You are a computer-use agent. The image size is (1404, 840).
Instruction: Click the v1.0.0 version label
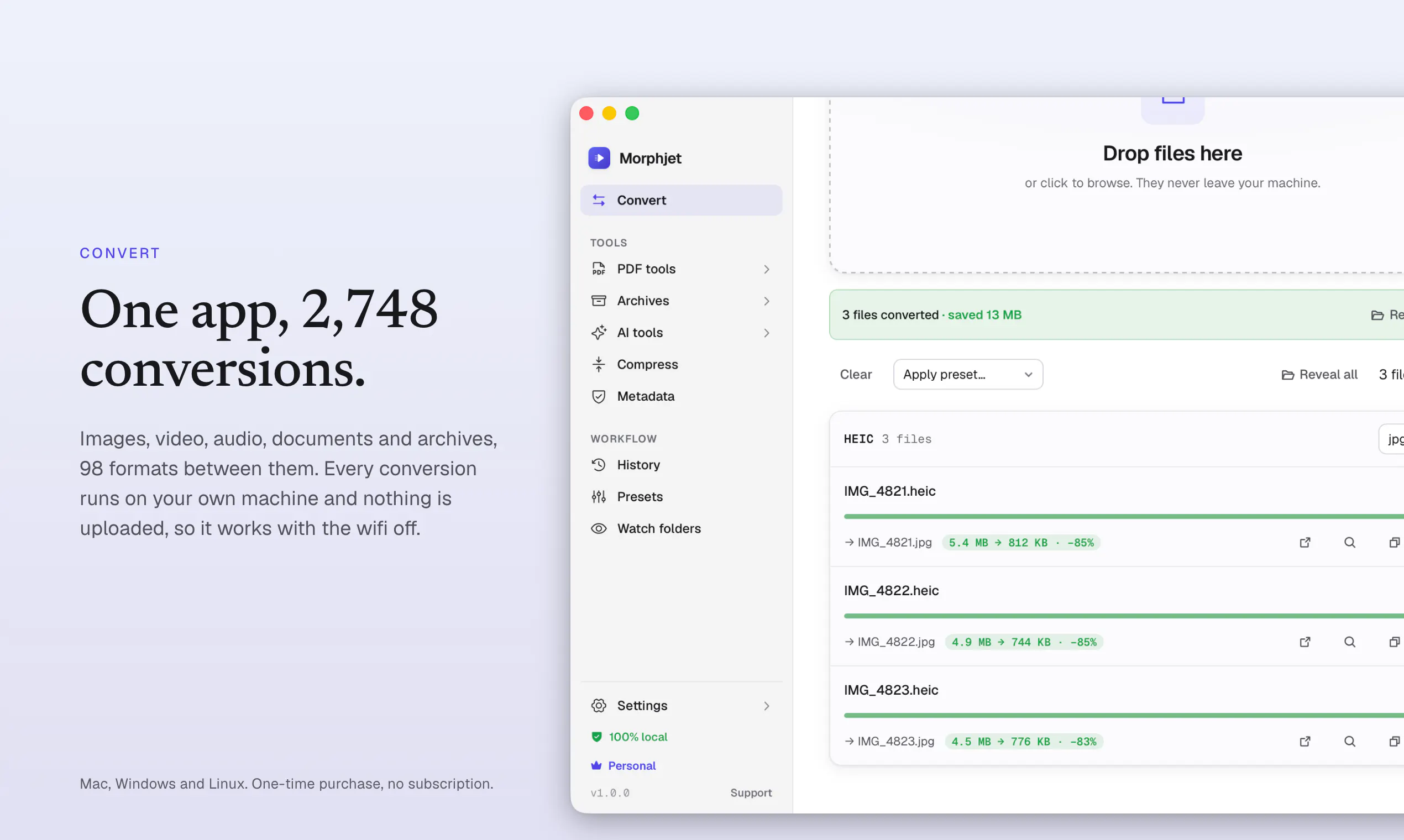click(x=610, y=792)
